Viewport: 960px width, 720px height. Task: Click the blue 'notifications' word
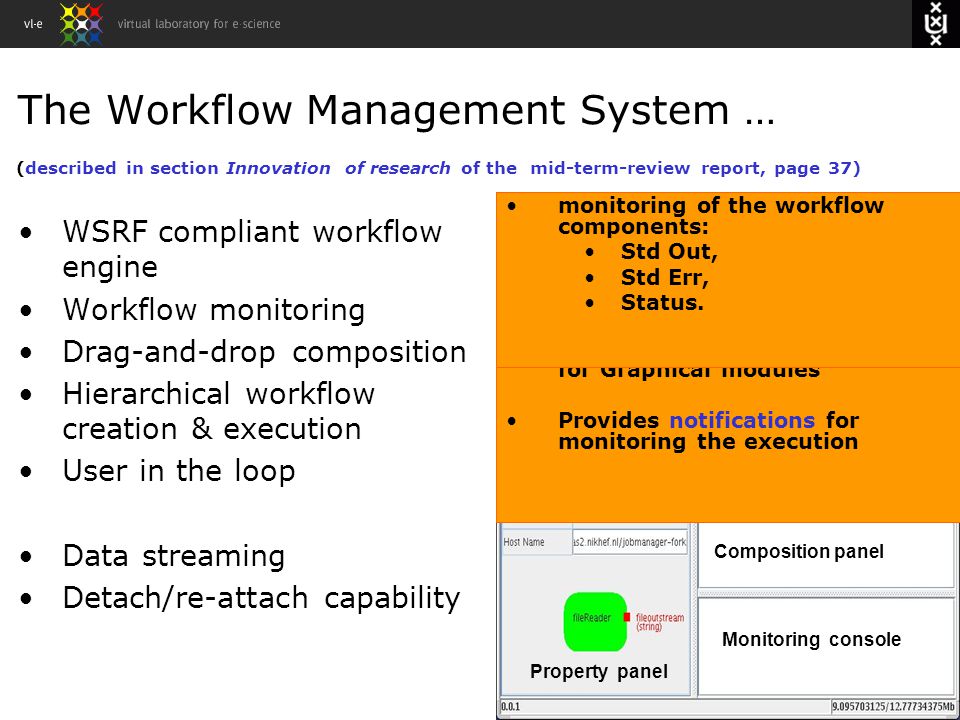[742, 420]
